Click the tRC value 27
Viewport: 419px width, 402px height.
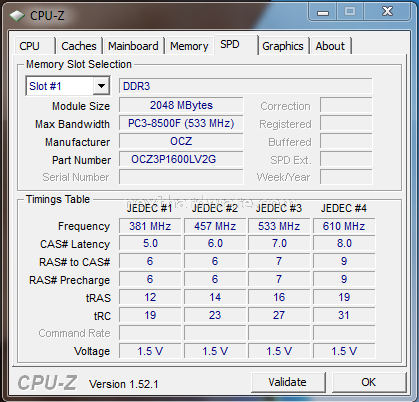point(279,315)
